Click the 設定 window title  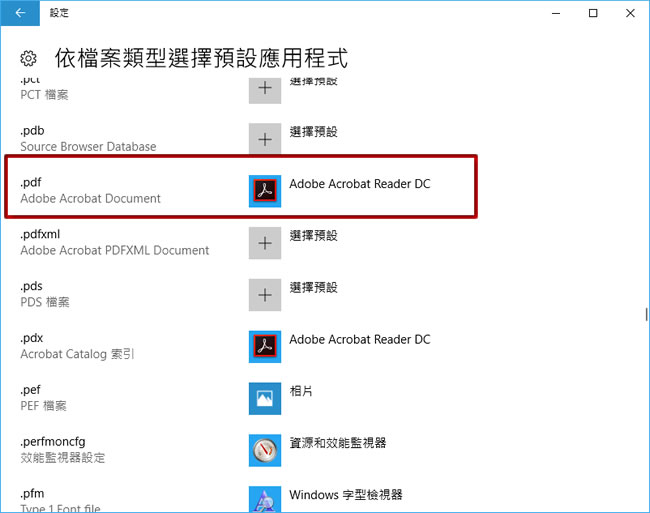click(x=59, y=13)
